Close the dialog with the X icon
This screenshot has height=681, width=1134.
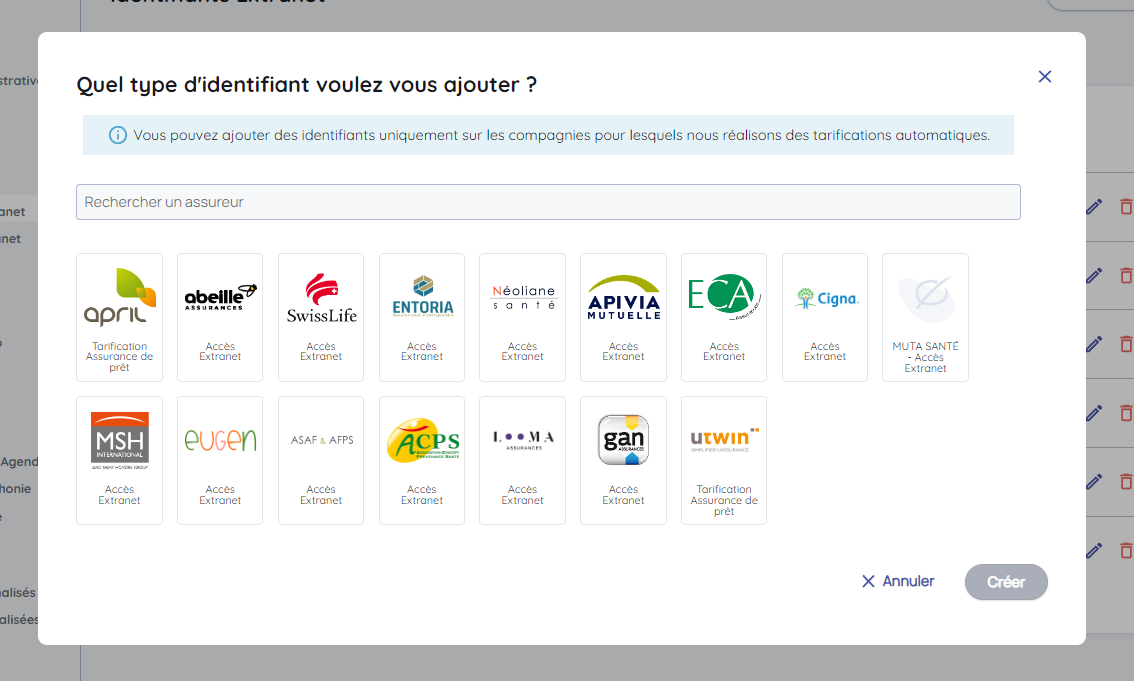(1045, 77)
